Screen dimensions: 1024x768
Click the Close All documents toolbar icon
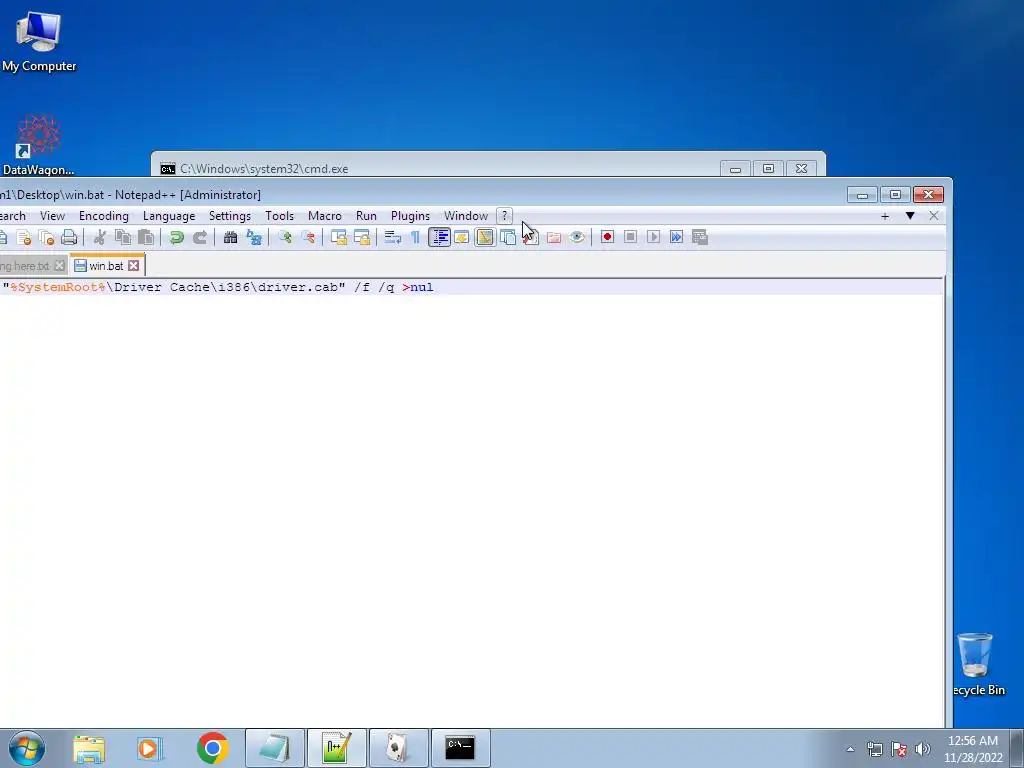pyautogui.click(x=46, y=237)
